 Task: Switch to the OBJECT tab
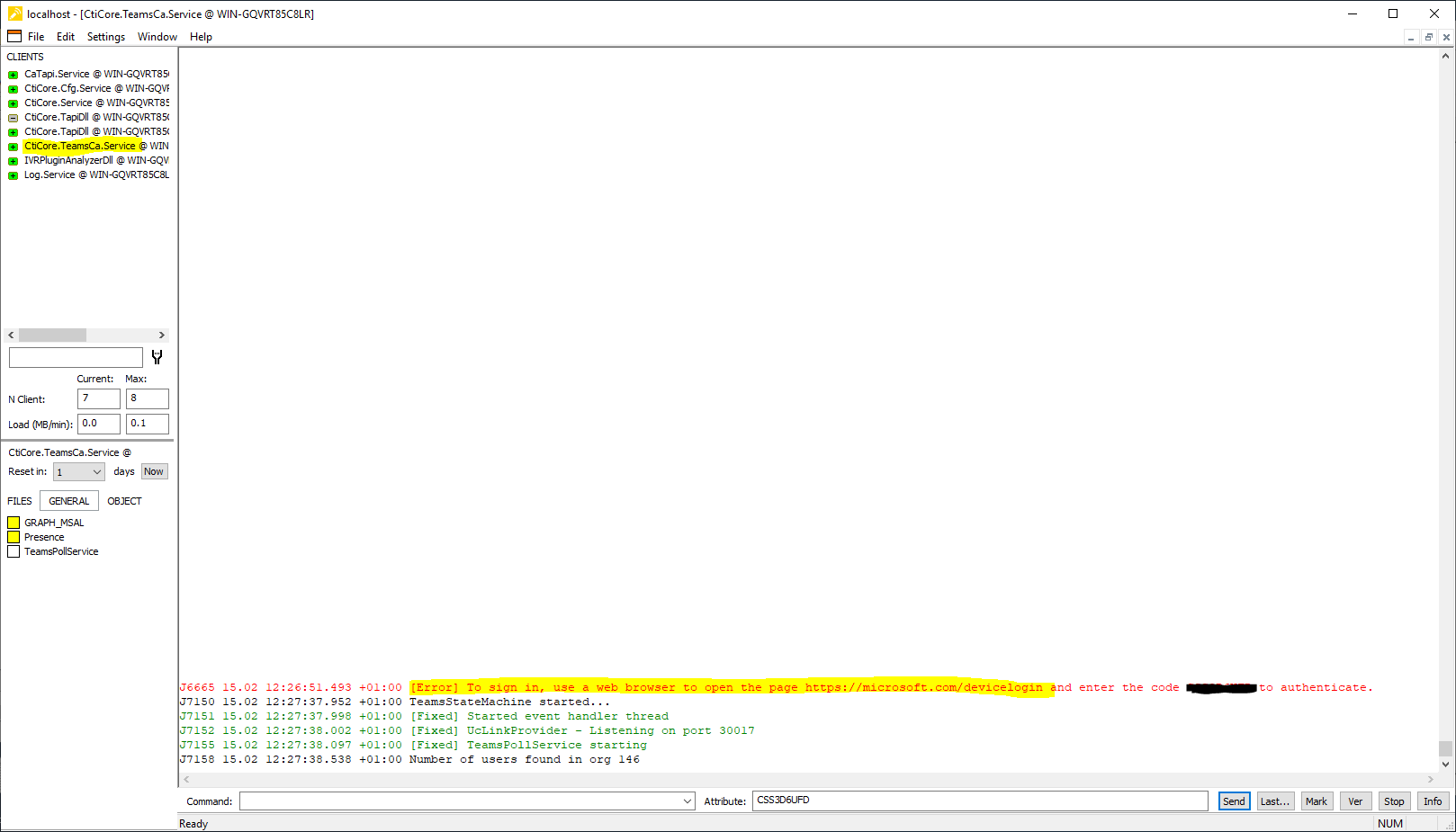point(124,501)
